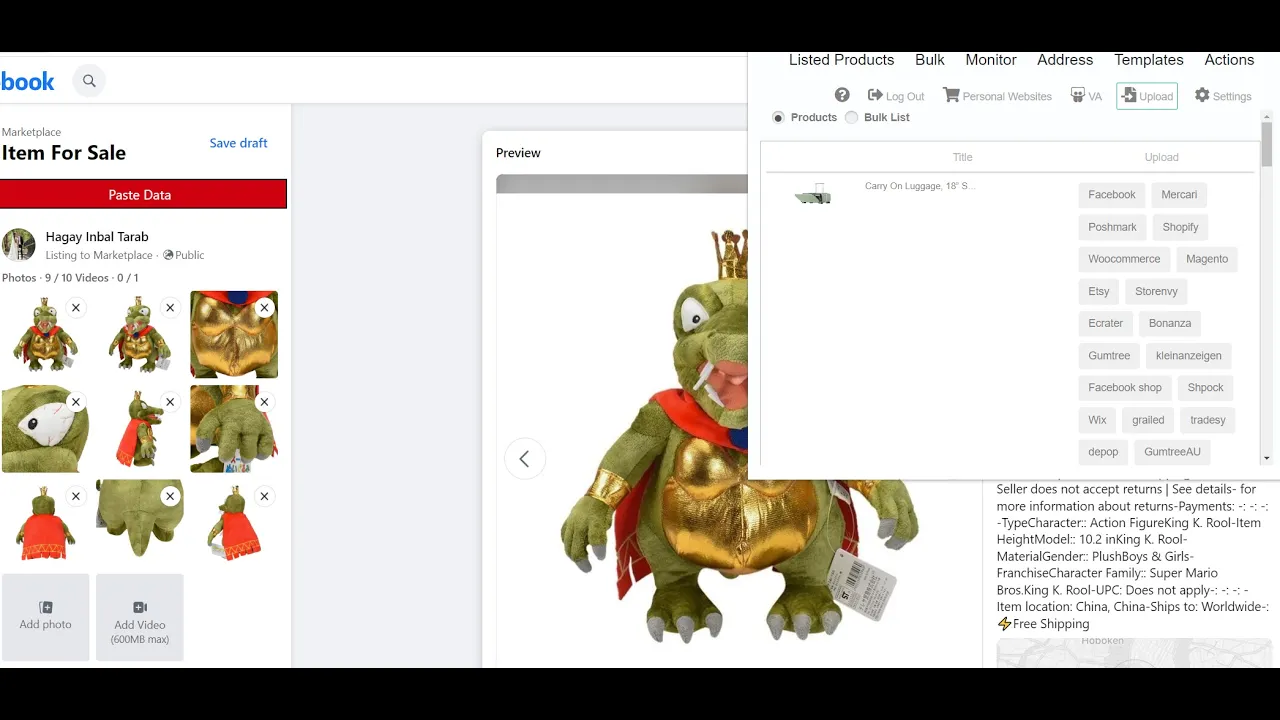The height and width of the screenshot is (720, 1280).
Task: Open Monitor tab
Action: (x=991, y=60)
